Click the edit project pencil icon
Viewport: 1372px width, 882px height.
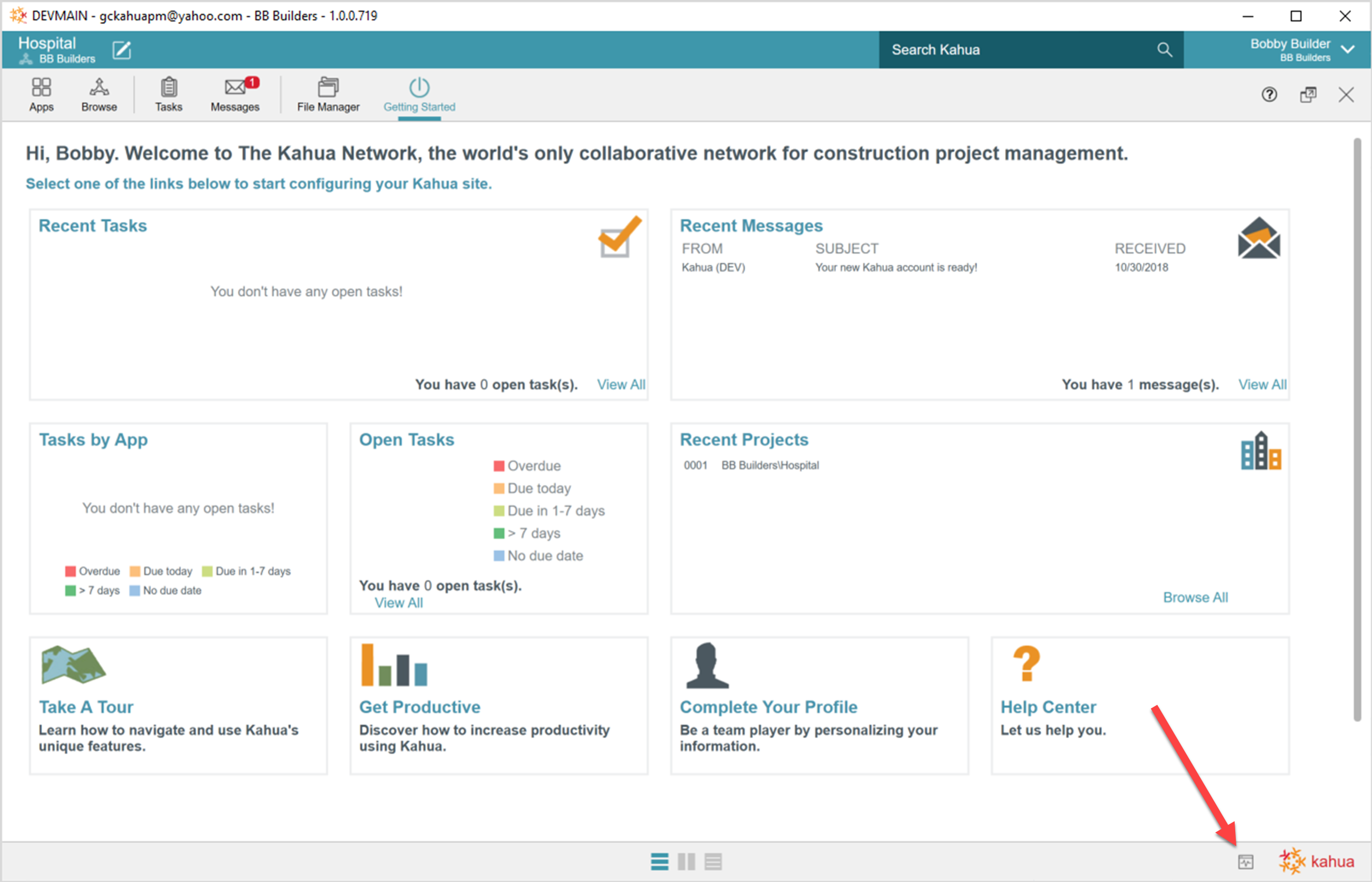[x=121, y=50]
